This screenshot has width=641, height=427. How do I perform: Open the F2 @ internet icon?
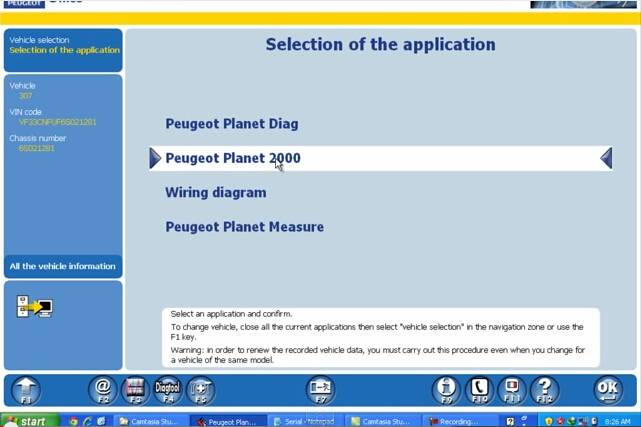(103, 390)
